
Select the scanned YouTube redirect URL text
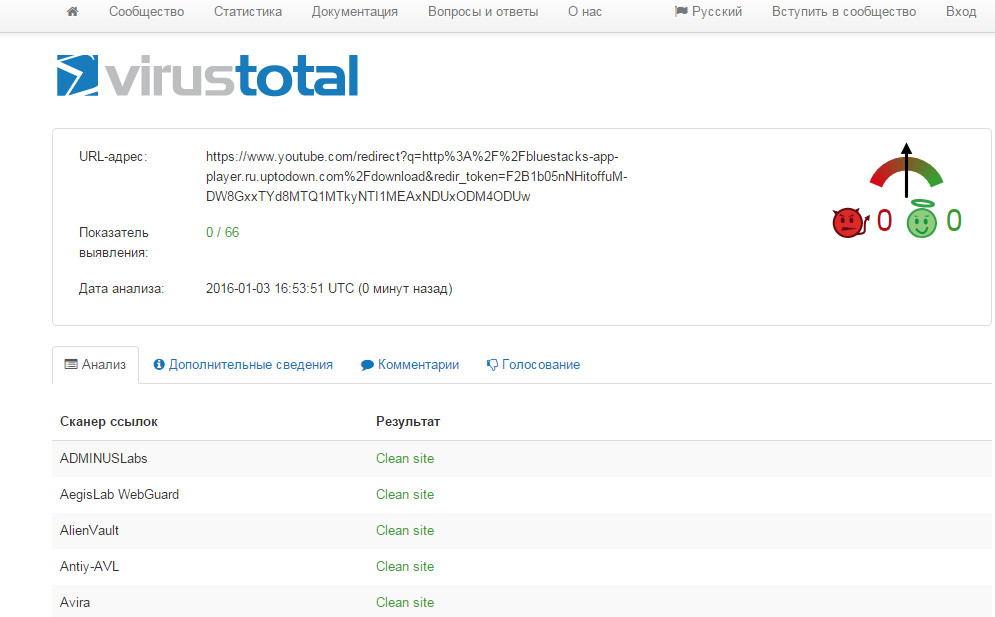pos(416,176)
